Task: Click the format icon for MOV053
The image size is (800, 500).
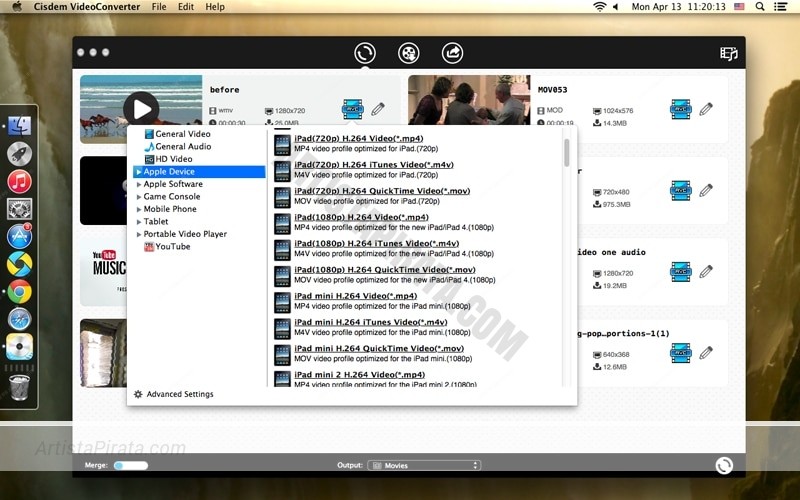Action: click(x=681, y=109)
